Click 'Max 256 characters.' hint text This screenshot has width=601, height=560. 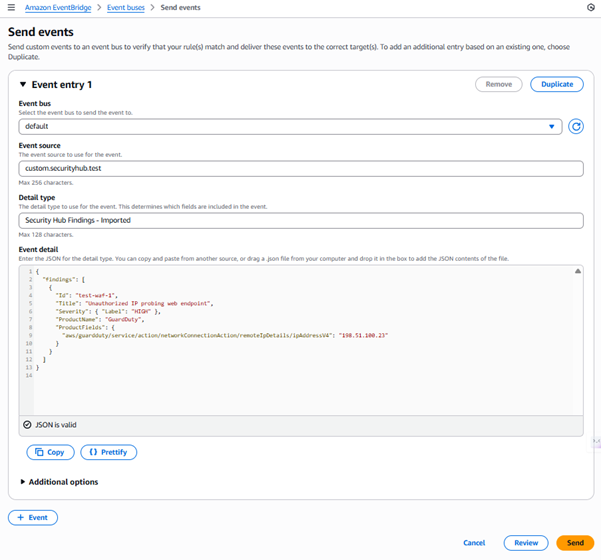[46, 183]
